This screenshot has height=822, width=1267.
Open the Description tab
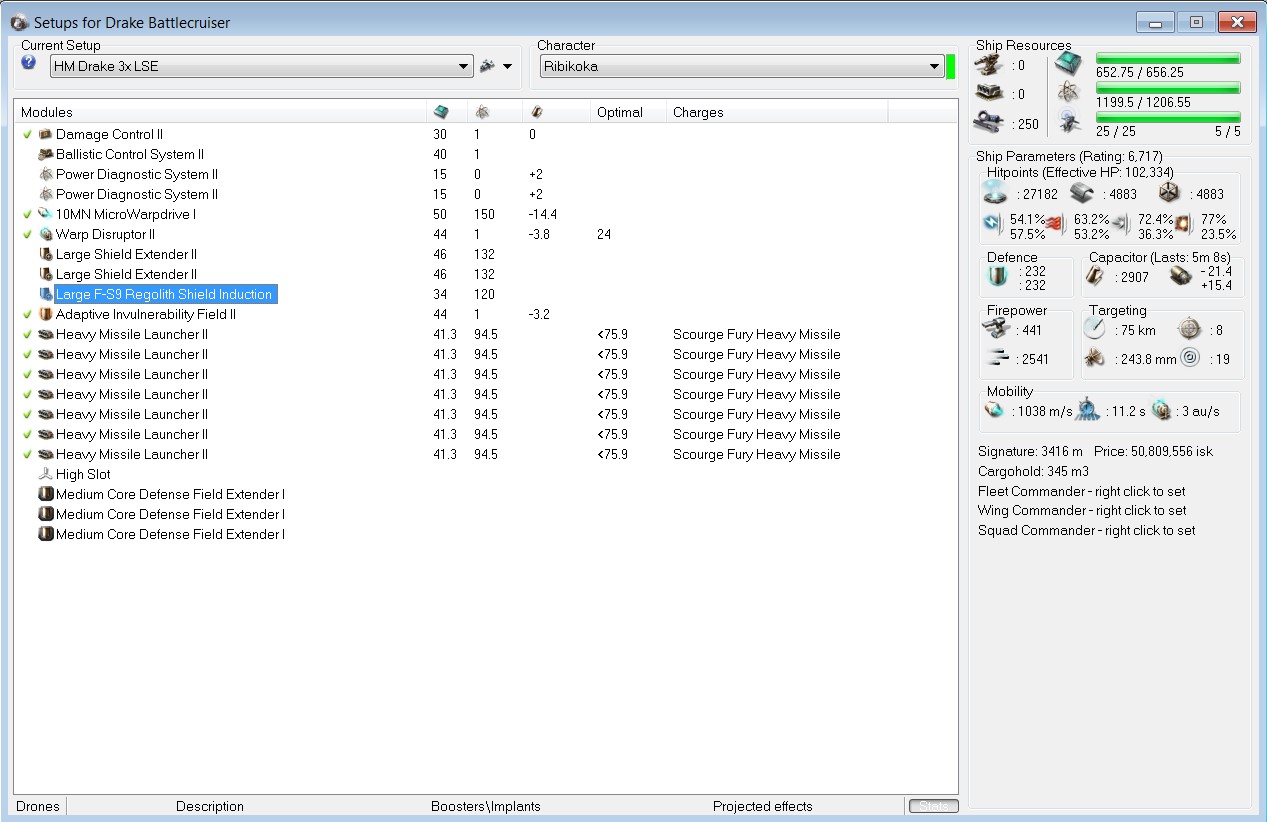[x=210, y=806]
